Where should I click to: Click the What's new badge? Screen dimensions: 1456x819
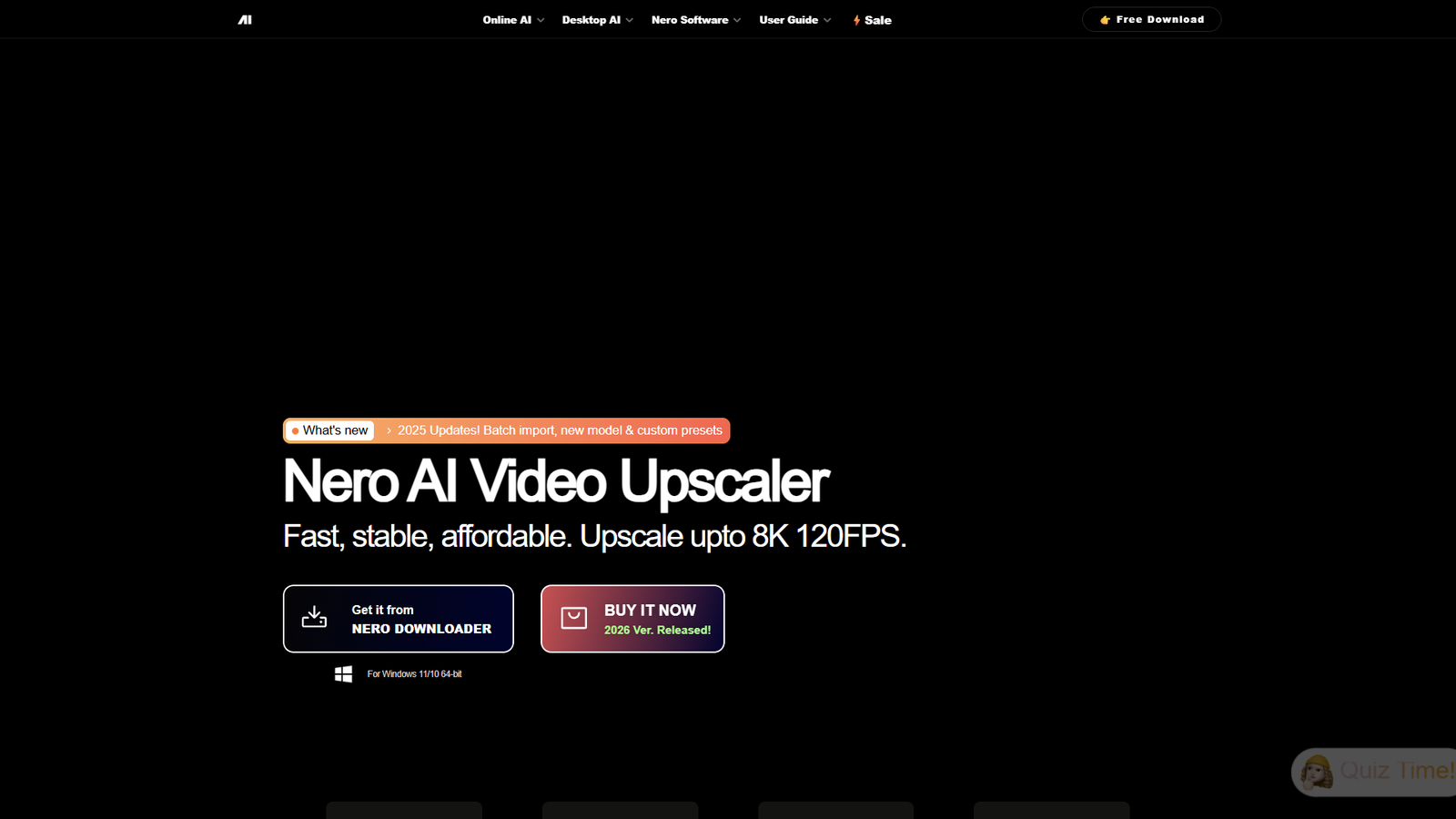click(330, 430)
